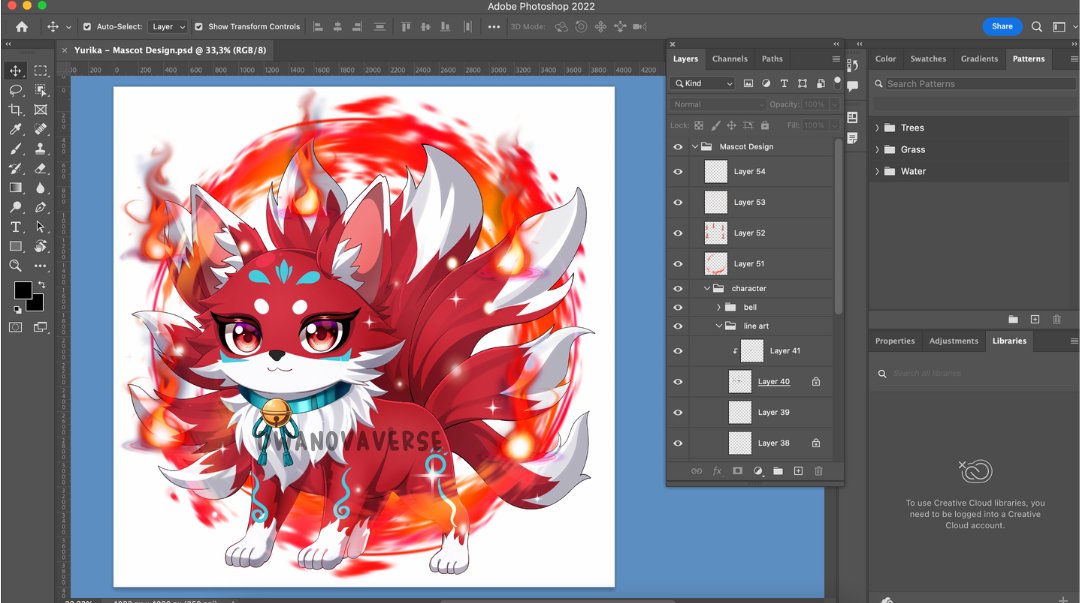Select the Frame tool
Viewport: 1080px width, 603px height.
(41, 110)
